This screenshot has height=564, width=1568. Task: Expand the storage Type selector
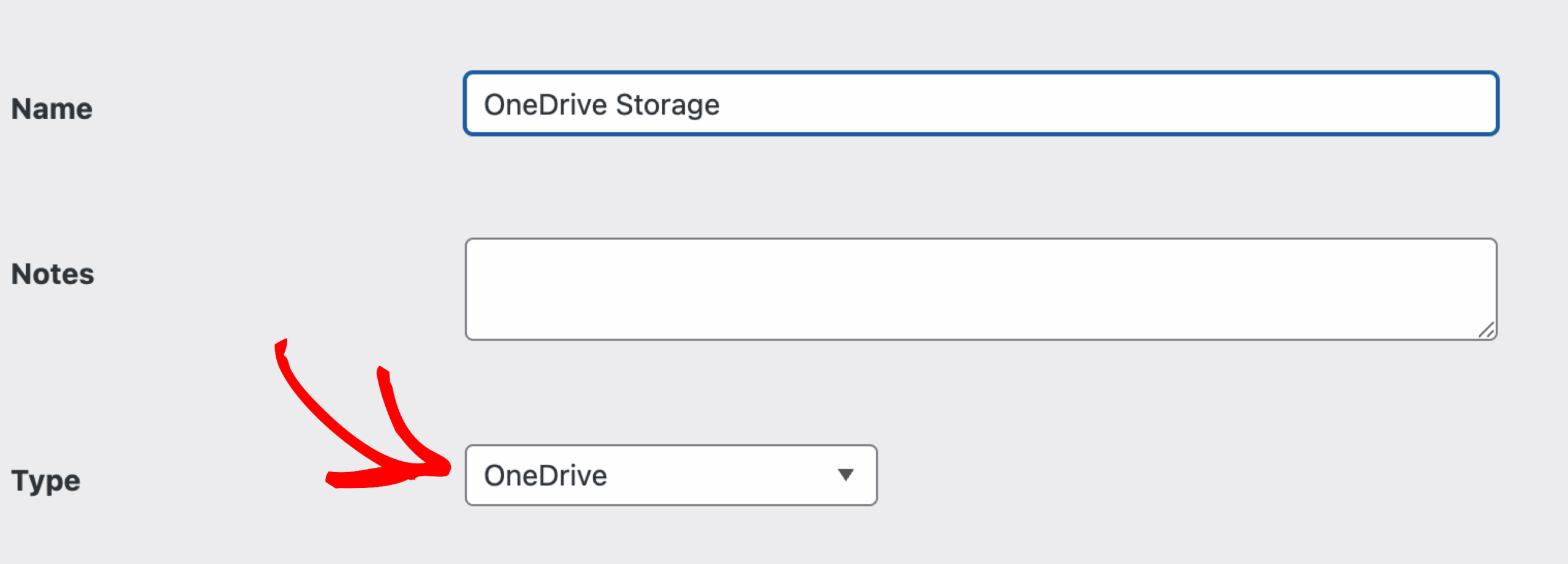tap(671, 475)
